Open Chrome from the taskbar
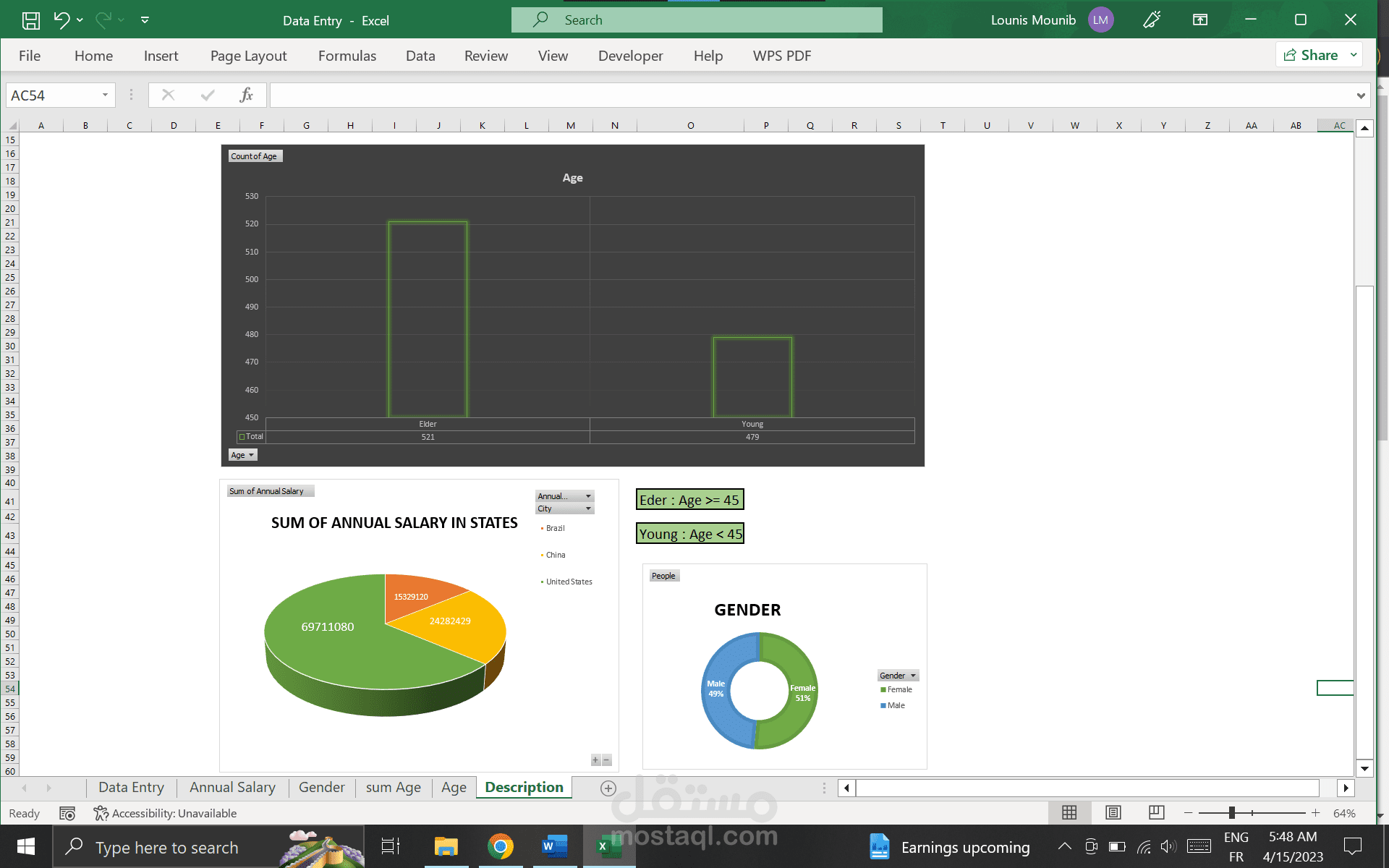Image resolution: width=1389 pixels, height=868 pixels. [501, 847]
